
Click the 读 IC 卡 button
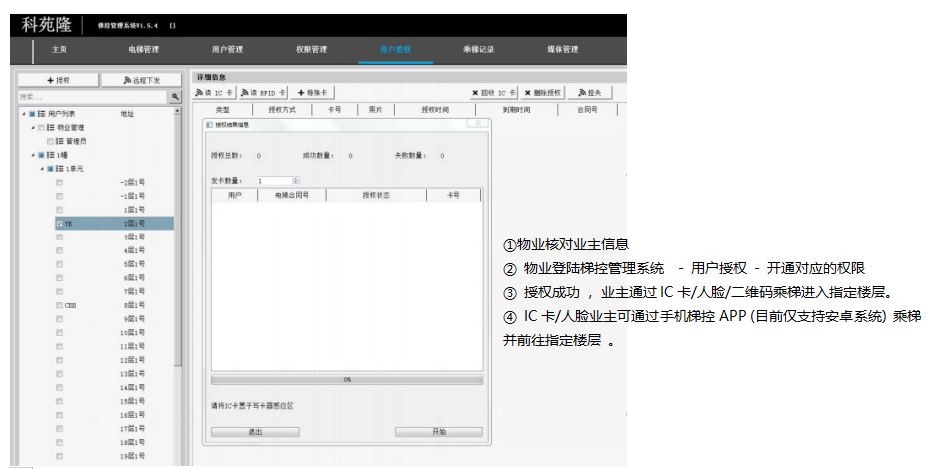pos(213,93)
